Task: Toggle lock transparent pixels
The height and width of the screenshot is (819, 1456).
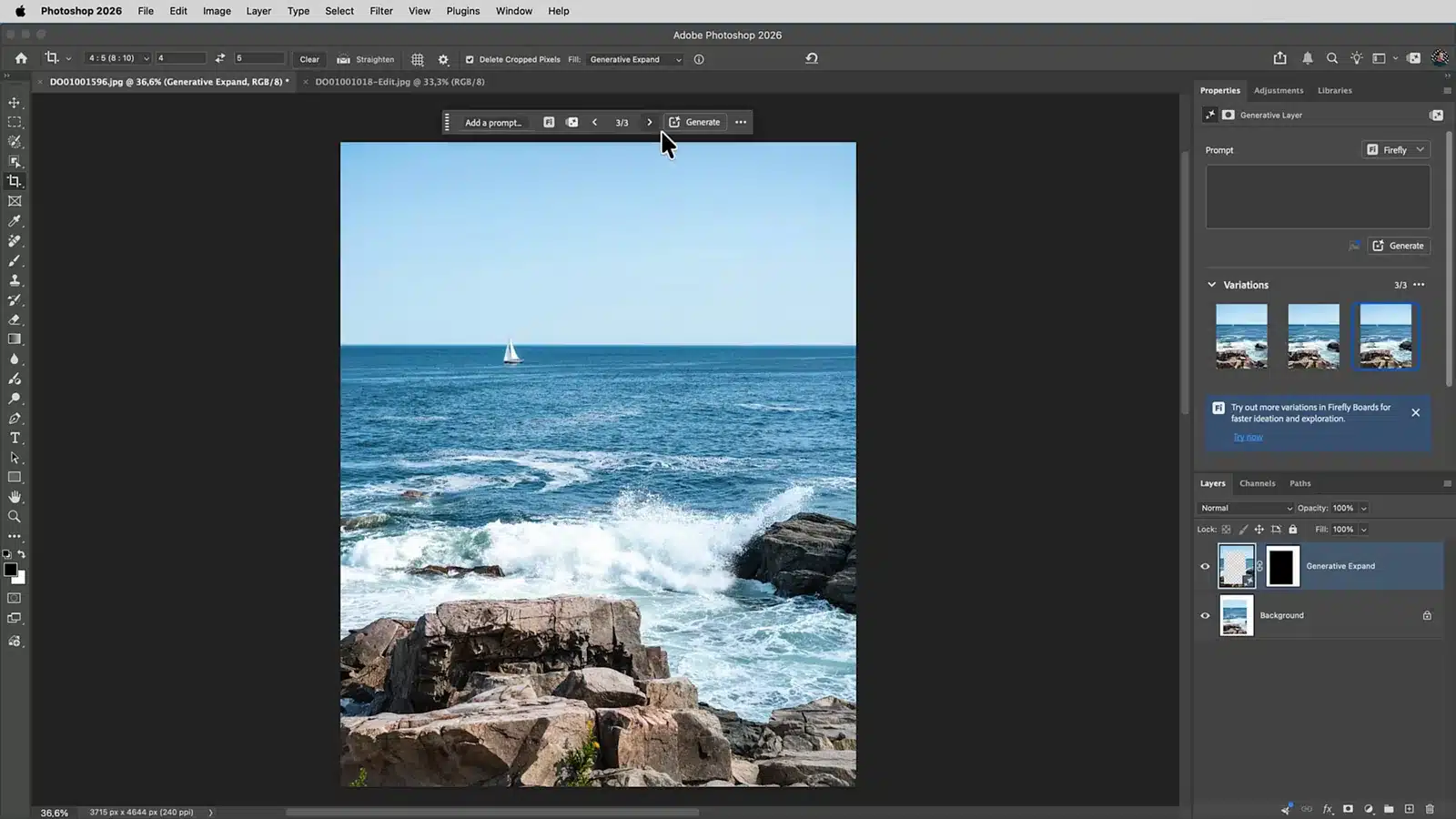Action: (1227, 530)
